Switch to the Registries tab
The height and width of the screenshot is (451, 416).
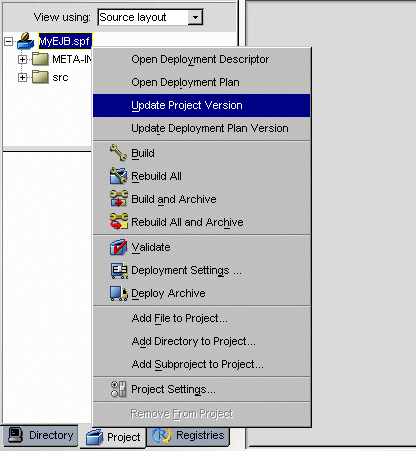[188, 435]
